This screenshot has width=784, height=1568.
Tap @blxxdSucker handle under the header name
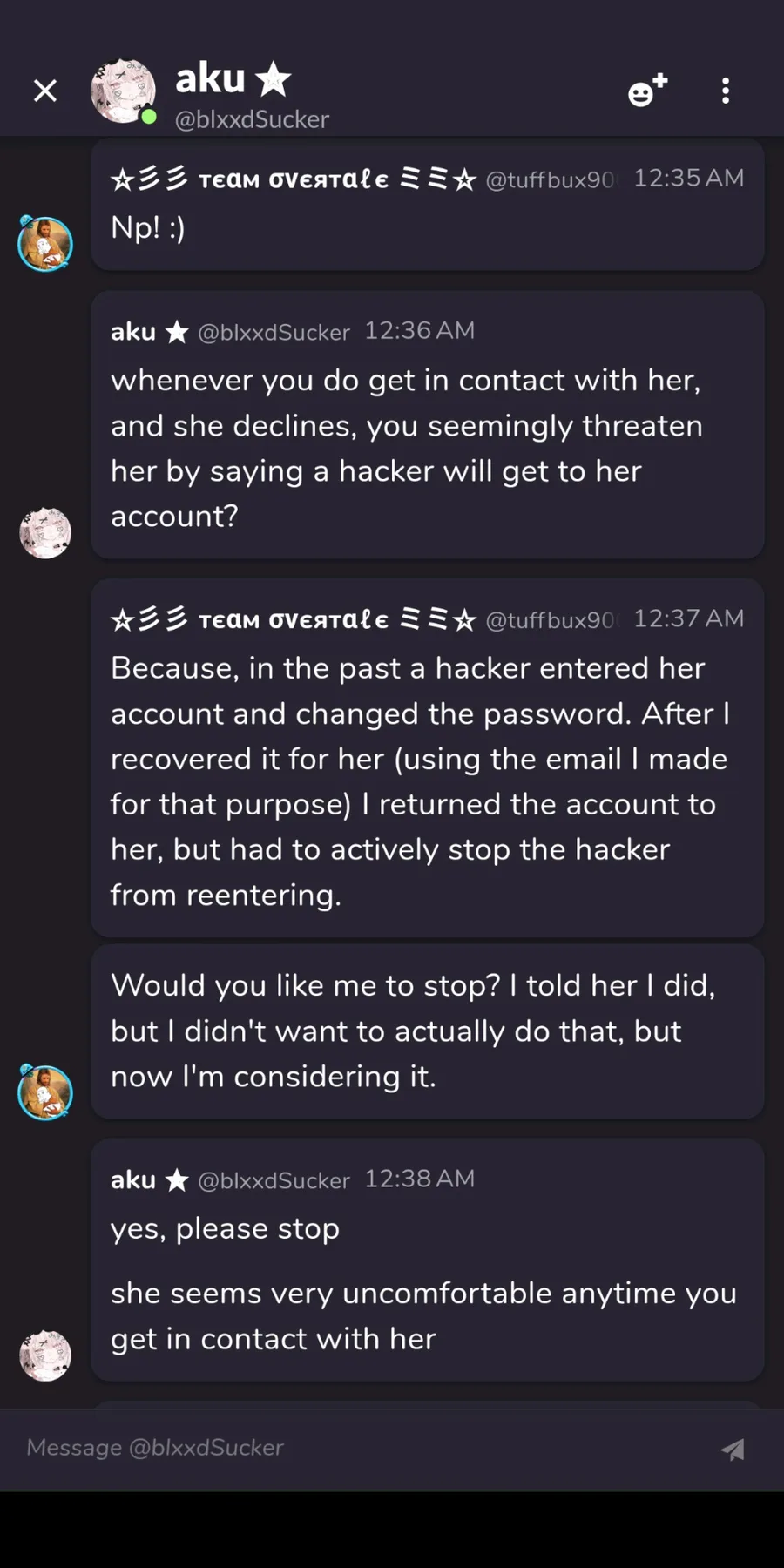[x=252, y=119]
